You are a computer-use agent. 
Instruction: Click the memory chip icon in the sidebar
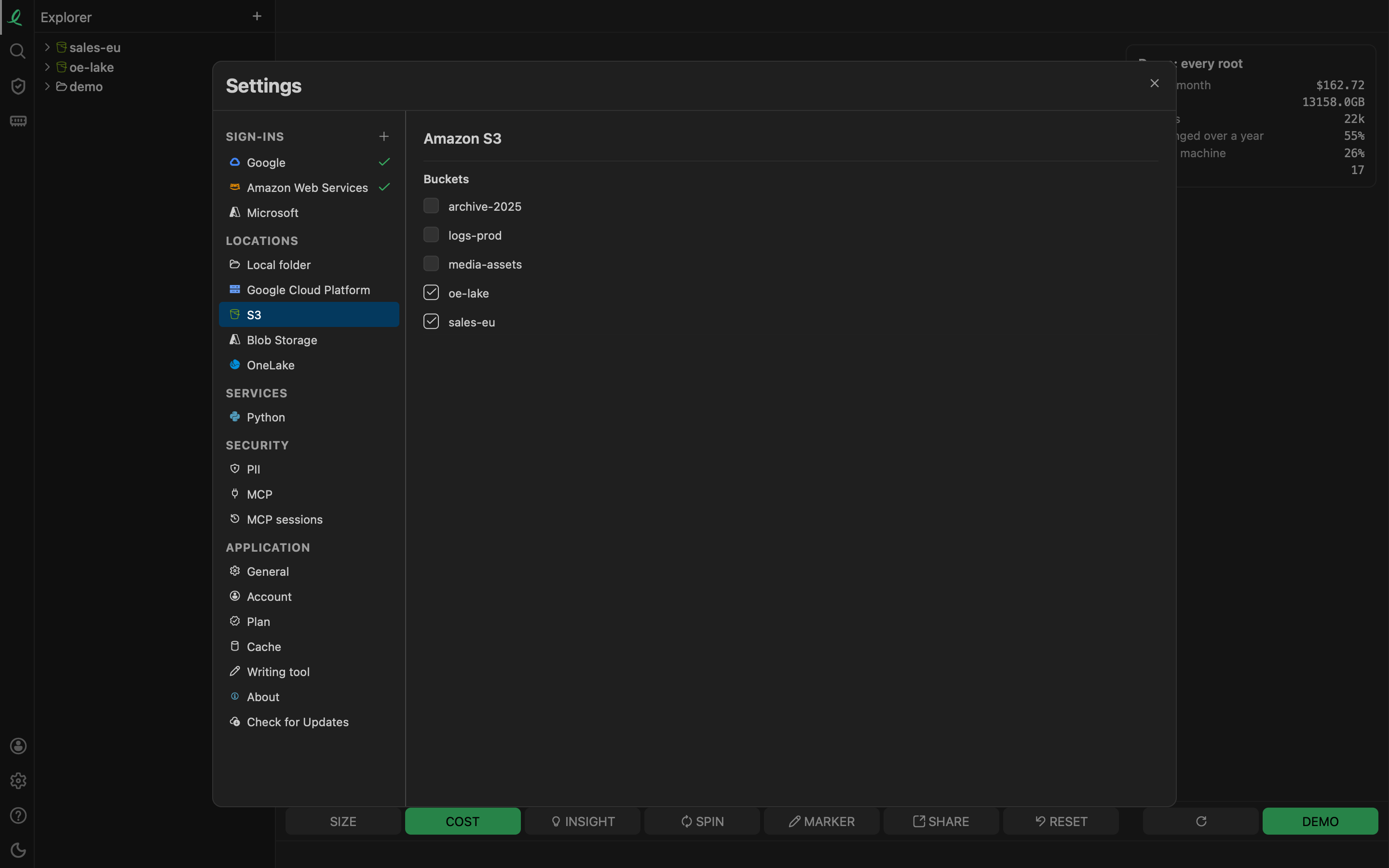point(18,121)
